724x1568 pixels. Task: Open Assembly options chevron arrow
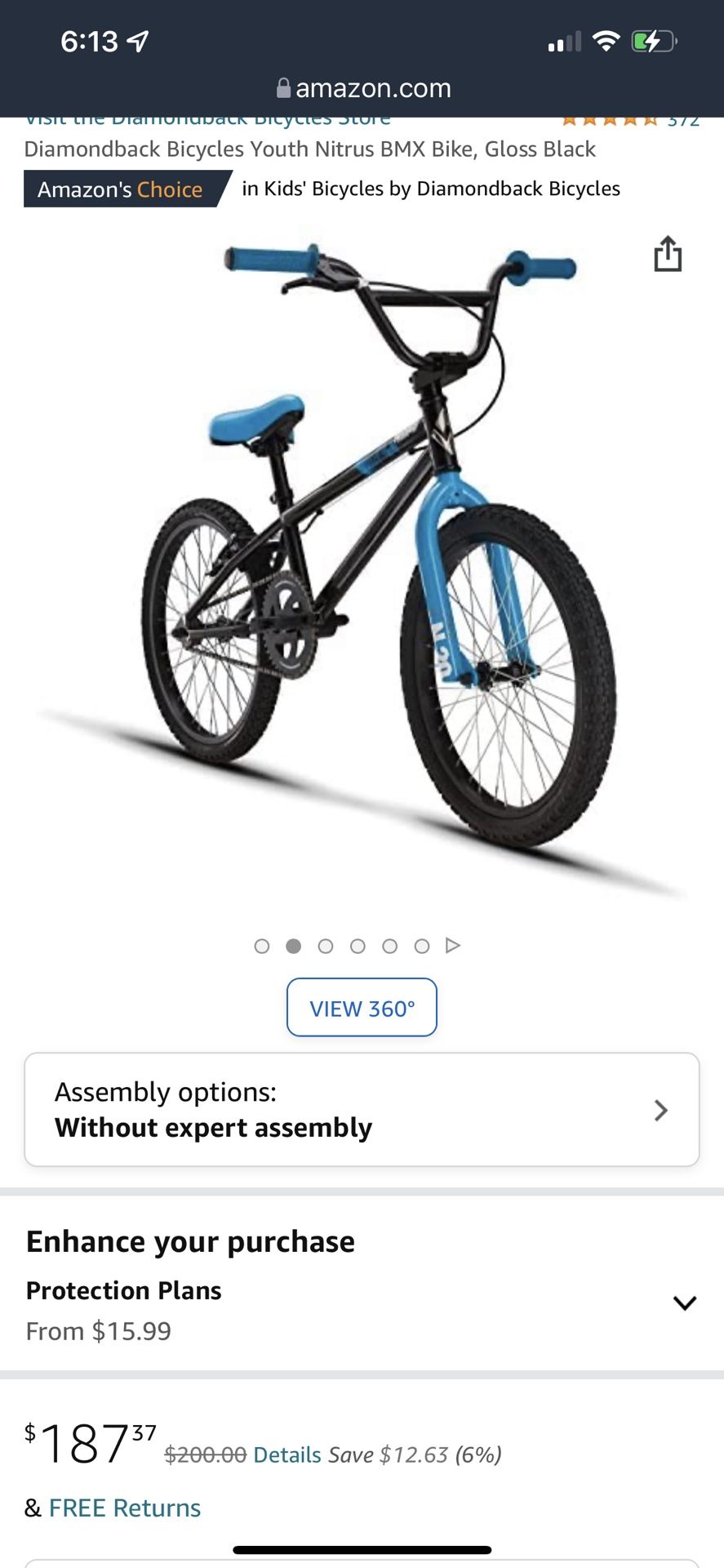click(x=661, y=1110)
